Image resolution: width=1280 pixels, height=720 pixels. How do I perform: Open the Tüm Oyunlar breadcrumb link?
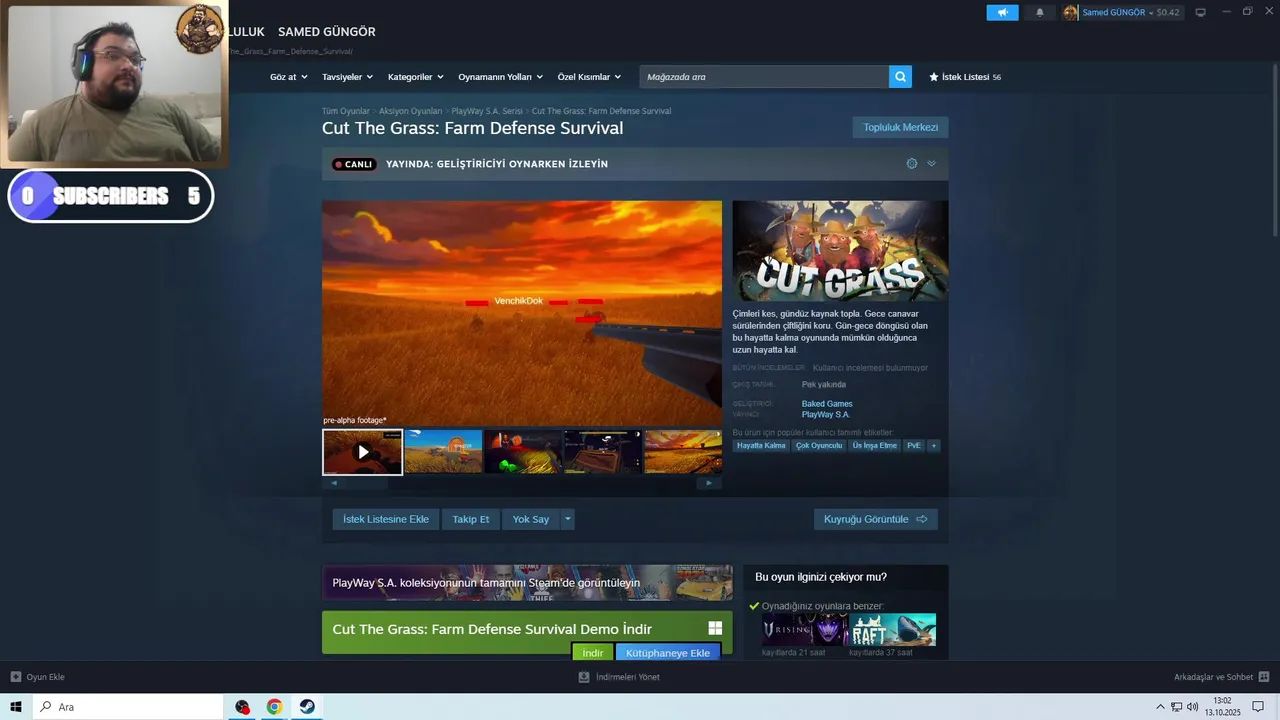pos(346,111)
